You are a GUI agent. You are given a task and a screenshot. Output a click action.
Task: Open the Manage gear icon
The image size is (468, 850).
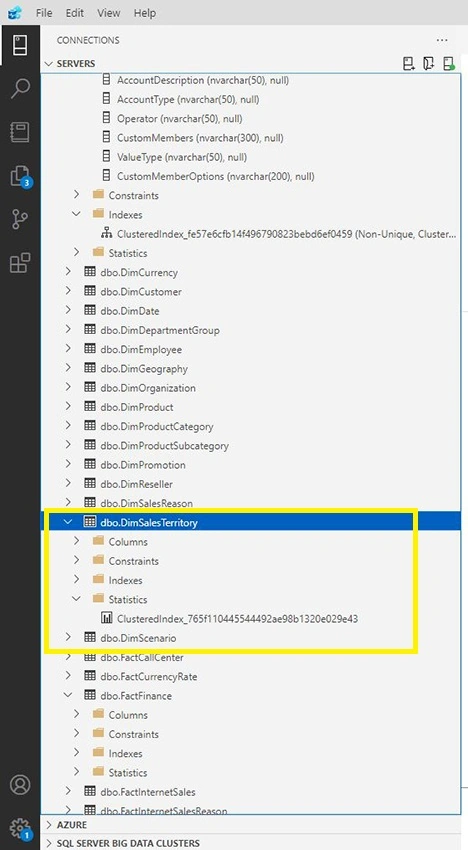20,828
